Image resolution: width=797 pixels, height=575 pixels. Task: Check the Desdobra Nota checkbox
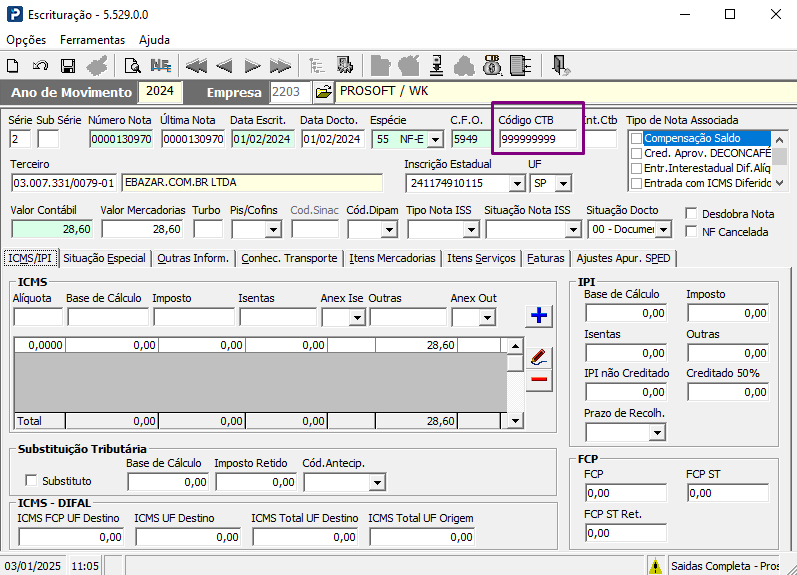691,214
